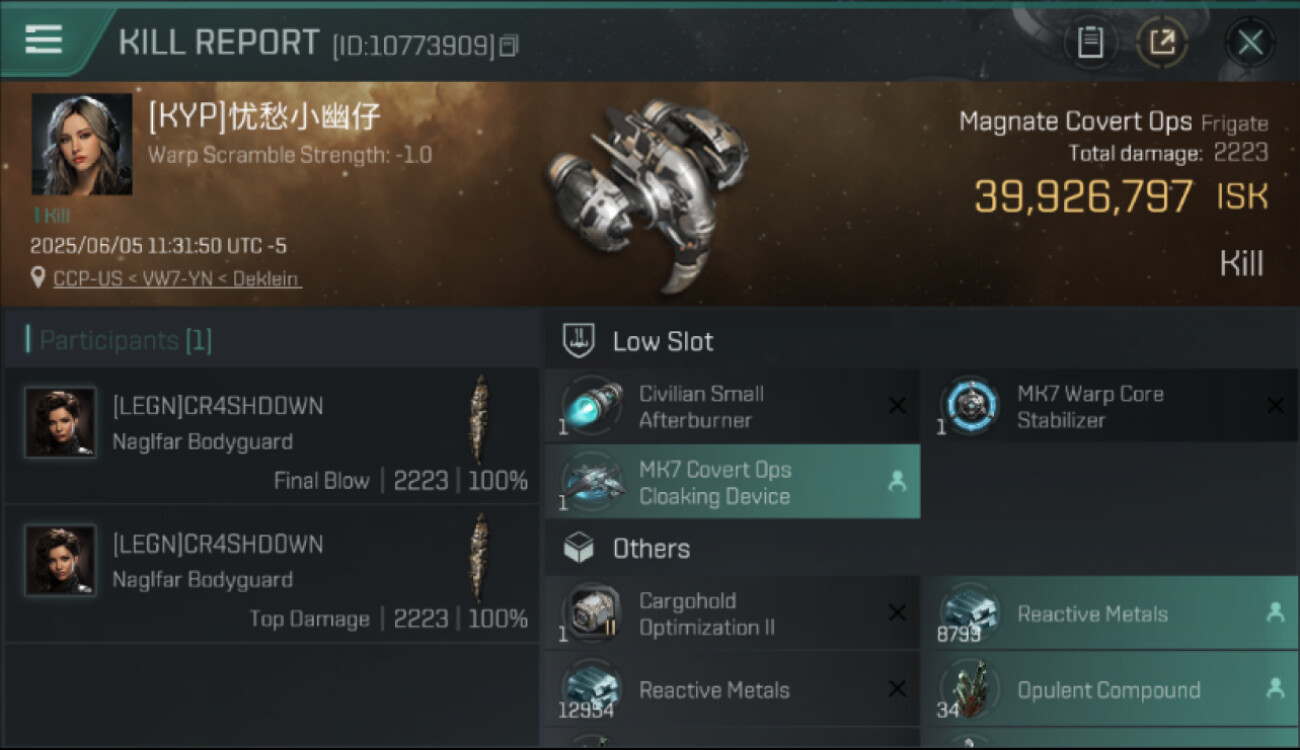Click the share export icon

coord(1162,43)
